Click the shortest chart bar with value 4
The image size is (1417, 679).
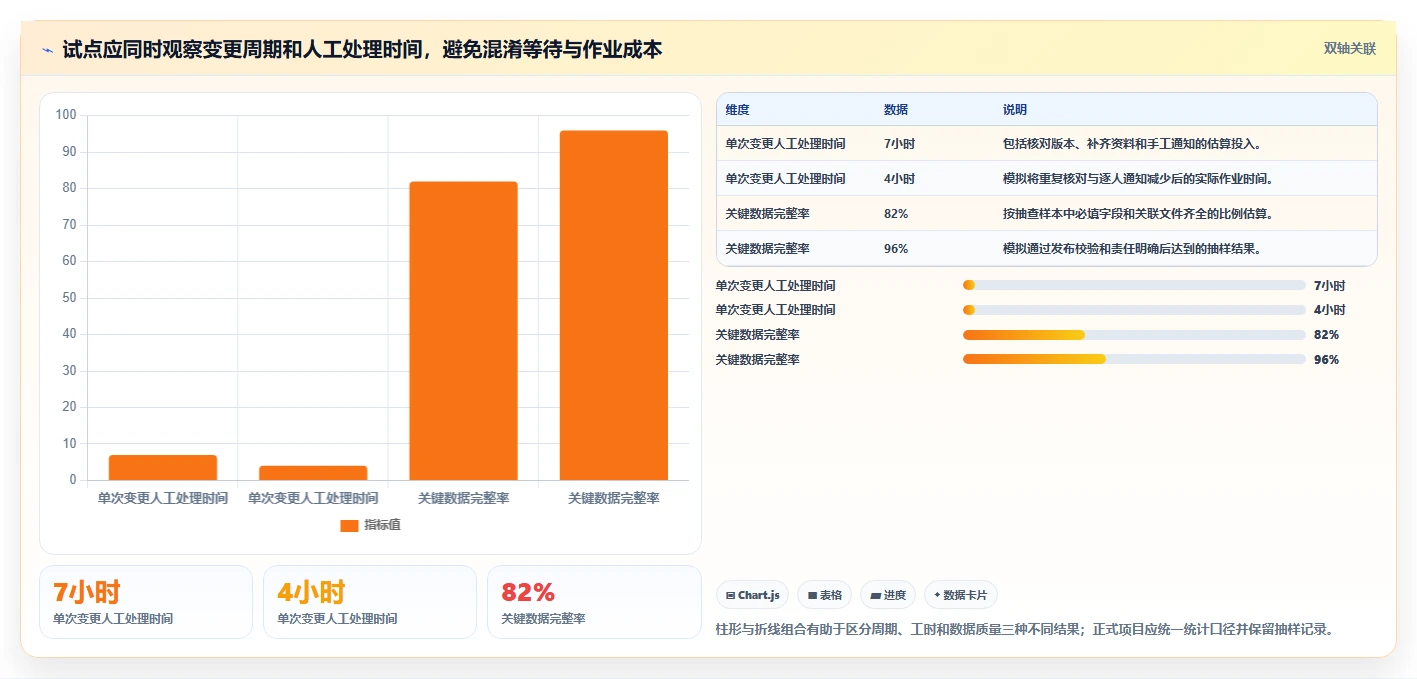[313, 473]
